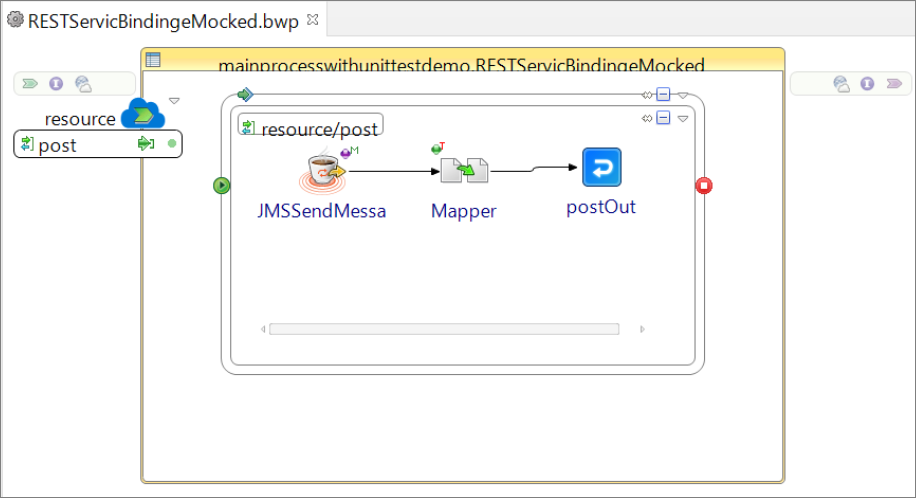
Task: Select the postOut reply activity icon
Action: point(602,167)
